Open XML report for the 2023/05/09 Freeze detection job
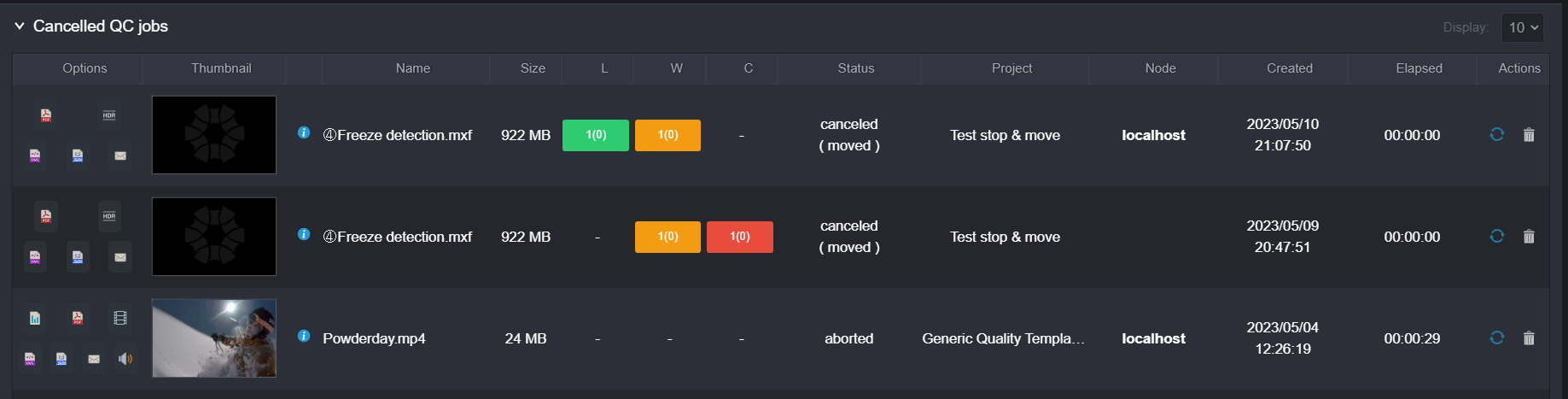This screenshot has height=399, width=1568. pyautogui.click(x=35, y=256)
